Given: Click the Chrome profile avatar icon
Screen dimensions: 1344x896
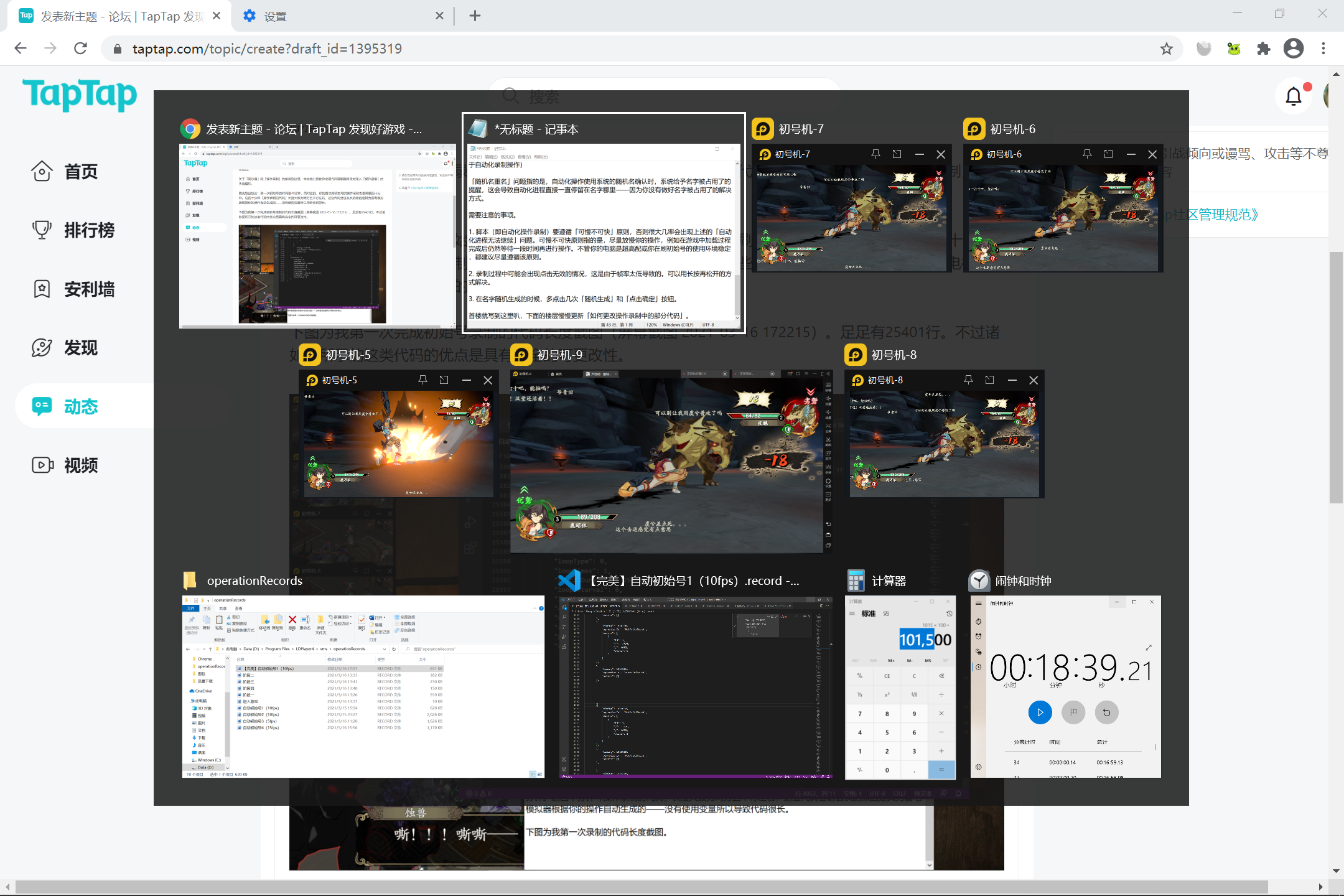Looking at the screenshot, I should coord(1294,49).
